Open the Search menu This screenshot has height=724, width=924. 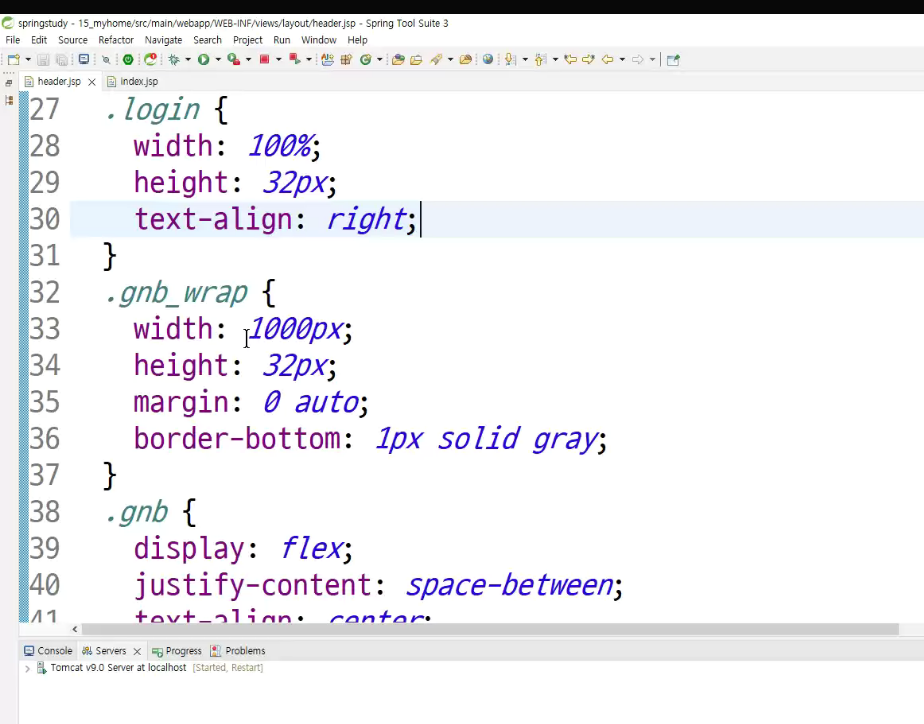207,40
